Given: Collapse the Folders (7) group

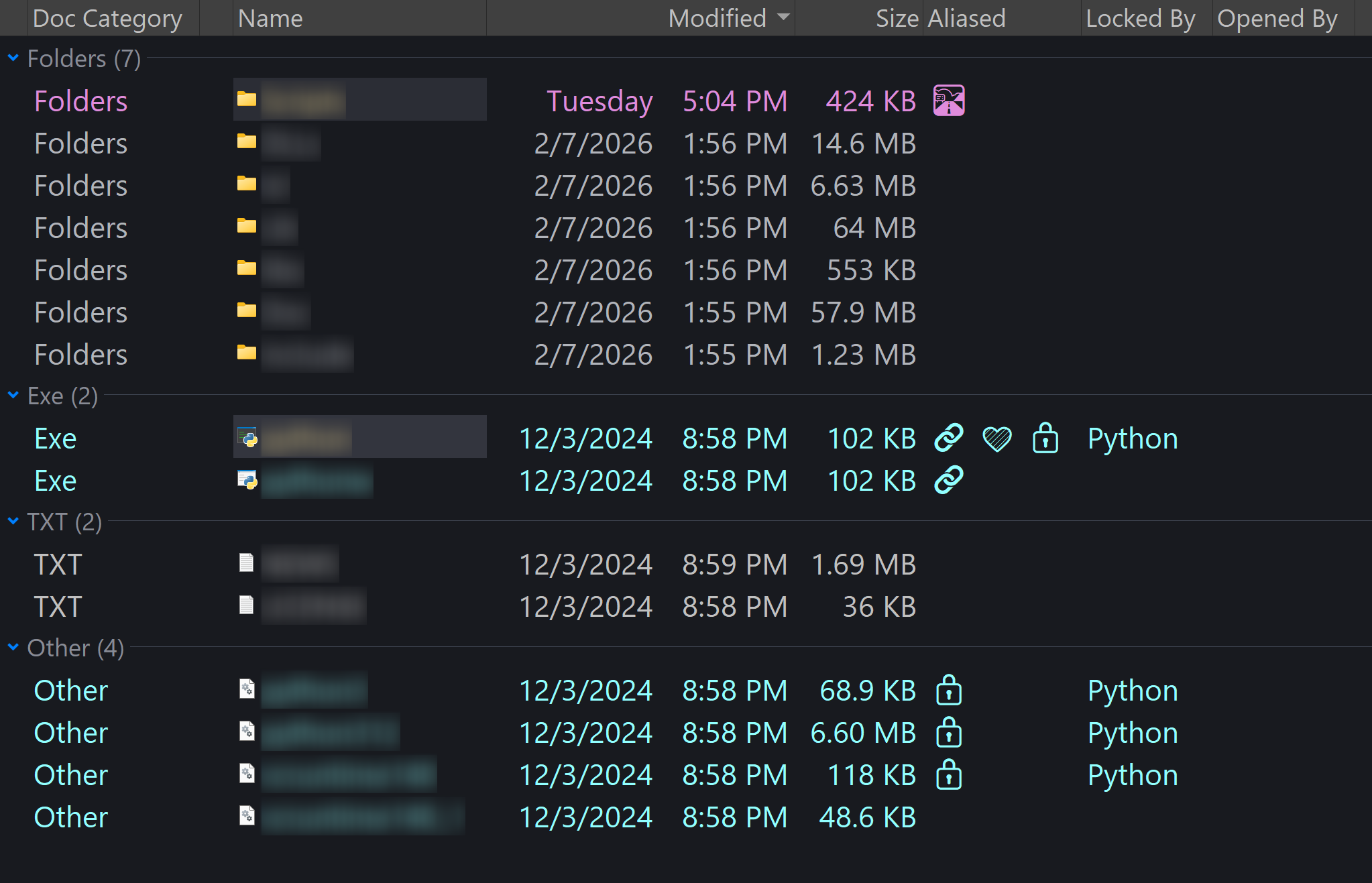Looking at the screenshot, I should 13,58.
